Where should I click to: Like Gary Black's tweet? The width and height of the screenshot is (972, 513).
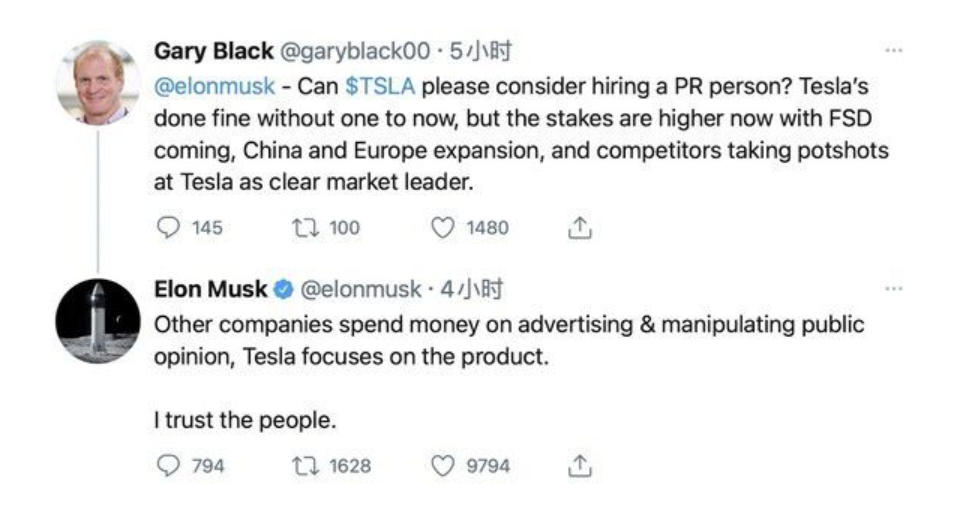[443, 228]
